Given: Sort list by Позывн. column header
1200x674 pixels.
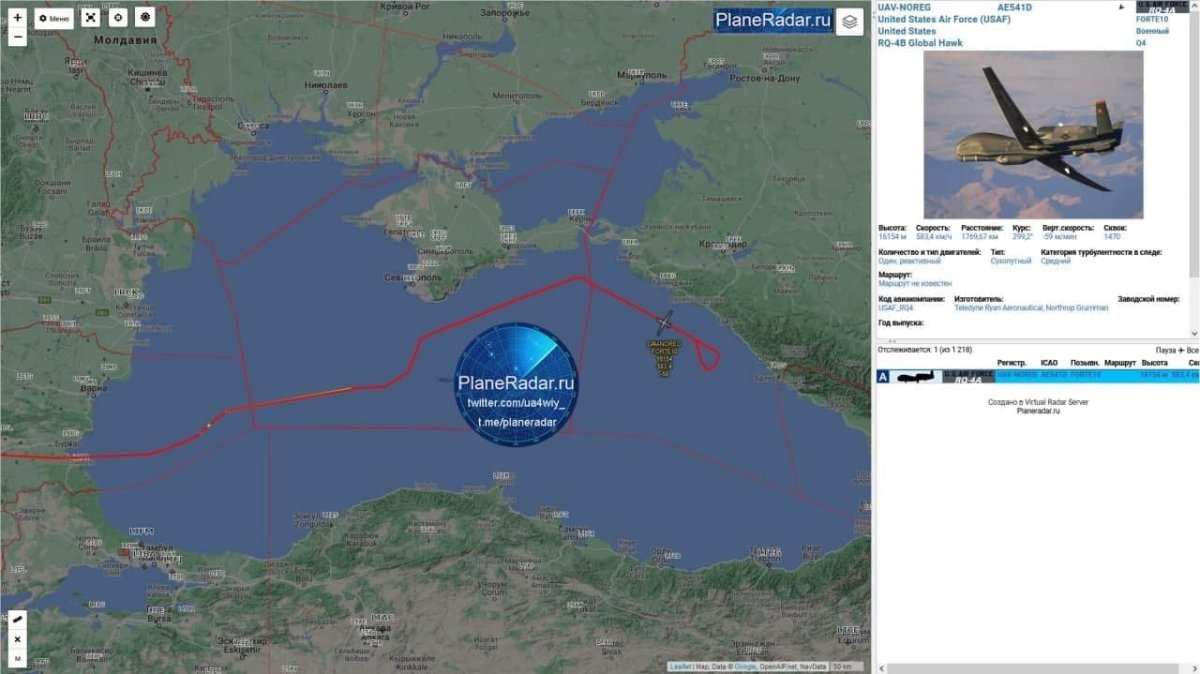Looking at the screenshot, I should tap(1085, 362).
